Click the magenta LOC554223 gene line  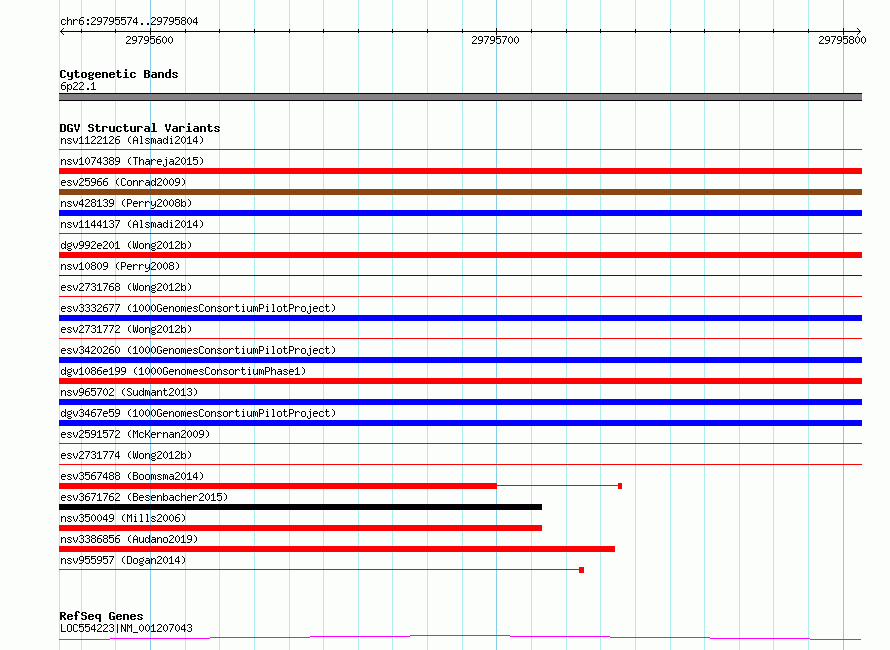pyautogui.click(x=460, y=638)
